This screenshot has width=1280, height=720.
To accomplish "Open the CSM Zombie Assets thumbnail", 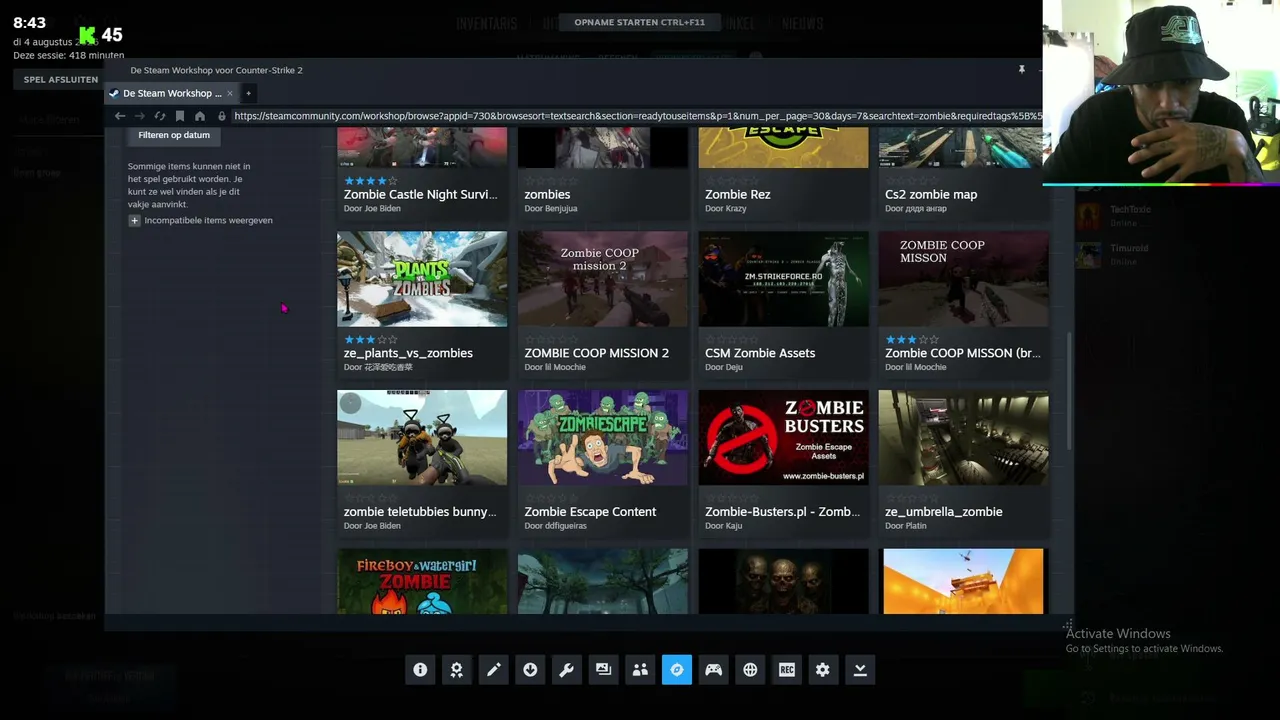I will pos(783,279).
